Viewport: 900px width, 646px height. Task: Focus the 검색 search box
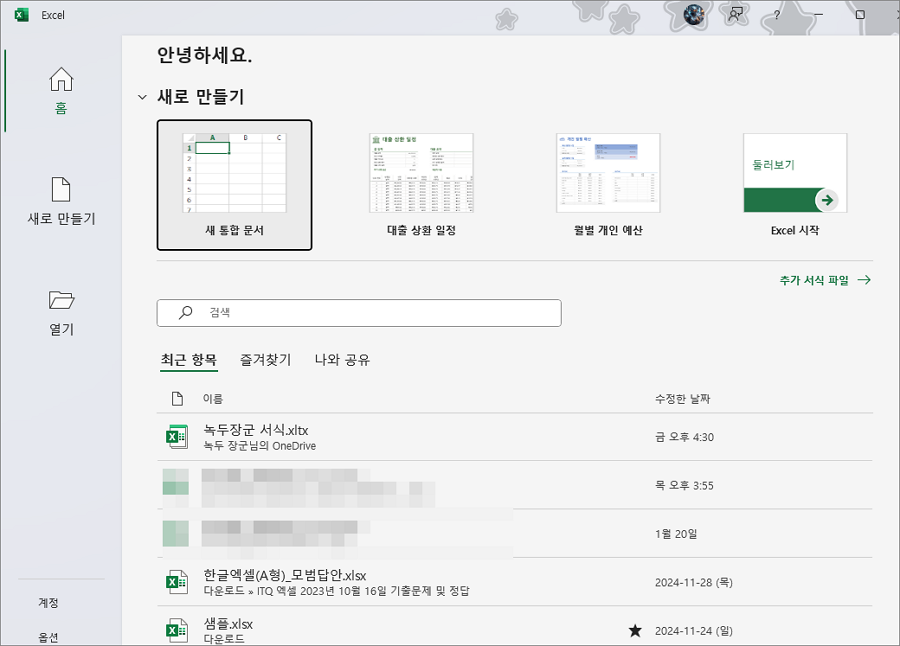coord(359,313)
